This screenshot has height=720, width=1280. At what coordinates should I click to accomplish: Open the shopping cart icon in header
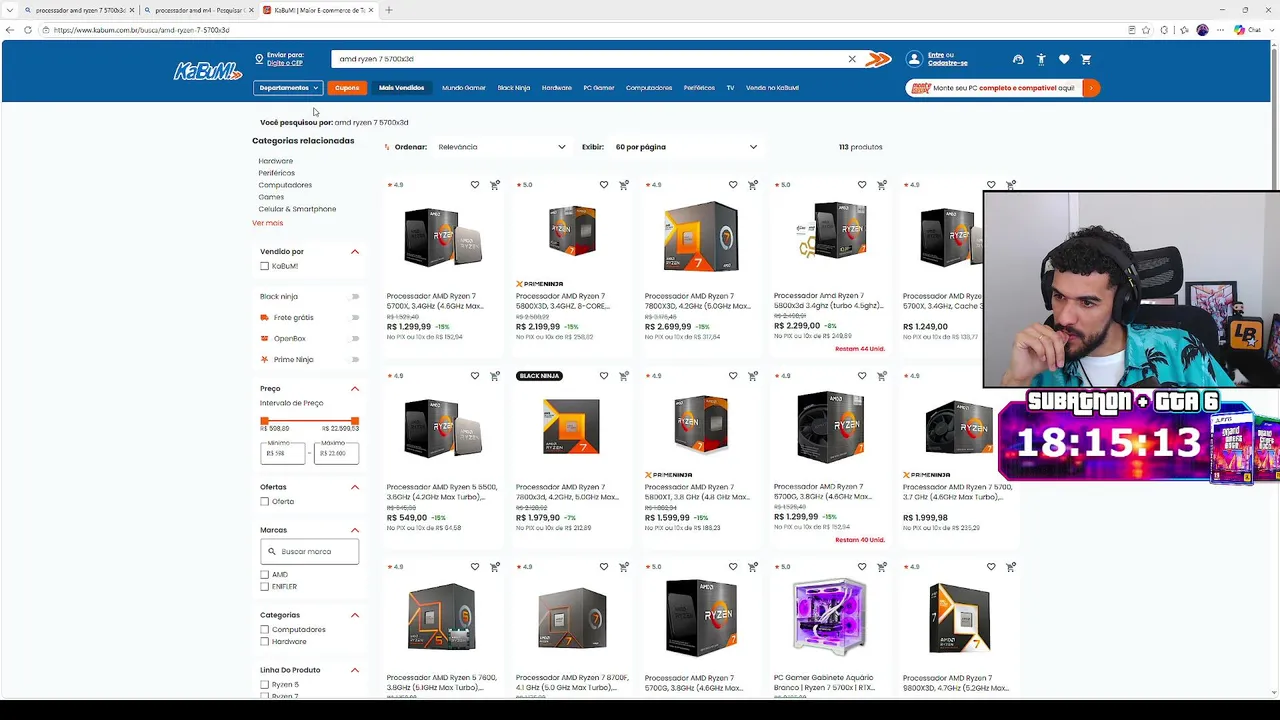click(1086, 60)
